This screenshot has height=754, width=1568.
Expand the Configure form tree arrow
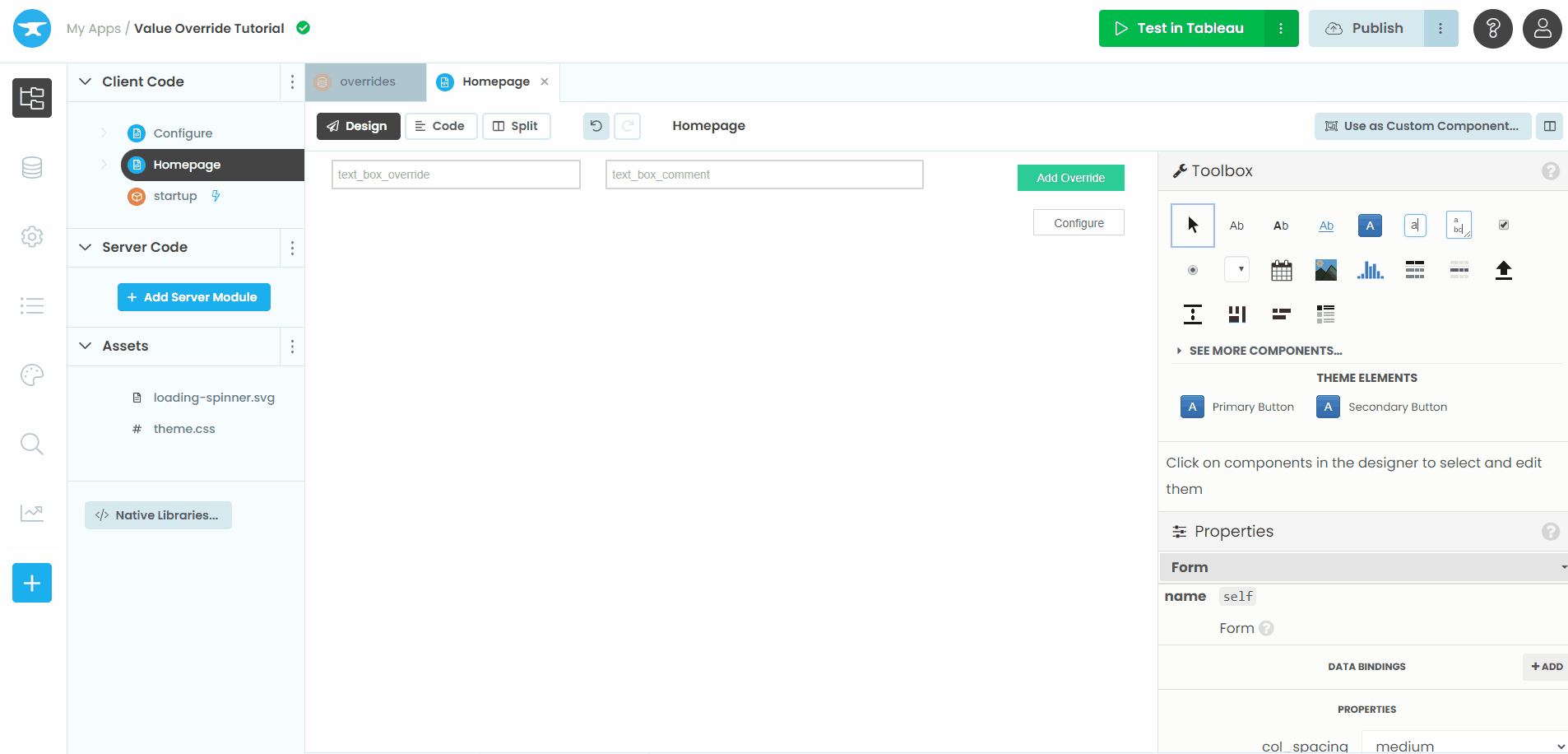(x=104, y=133)
